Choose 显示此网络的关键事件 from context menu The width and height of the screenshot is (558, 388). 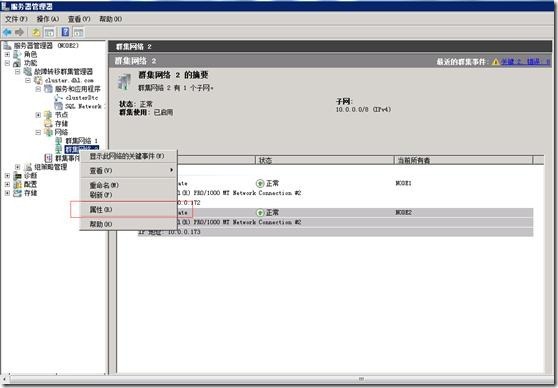tap(127, 156)
